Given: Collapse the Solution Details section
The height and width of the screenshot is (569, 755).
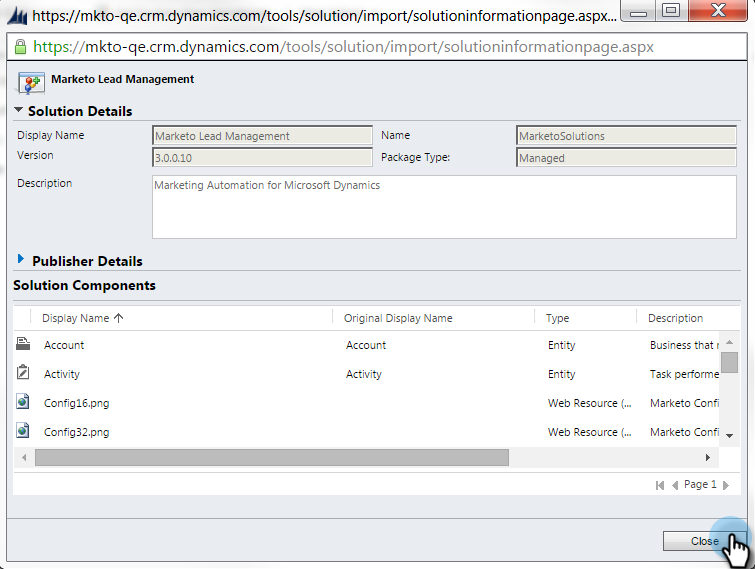Looking at the screenshot, I should [18, 110].
